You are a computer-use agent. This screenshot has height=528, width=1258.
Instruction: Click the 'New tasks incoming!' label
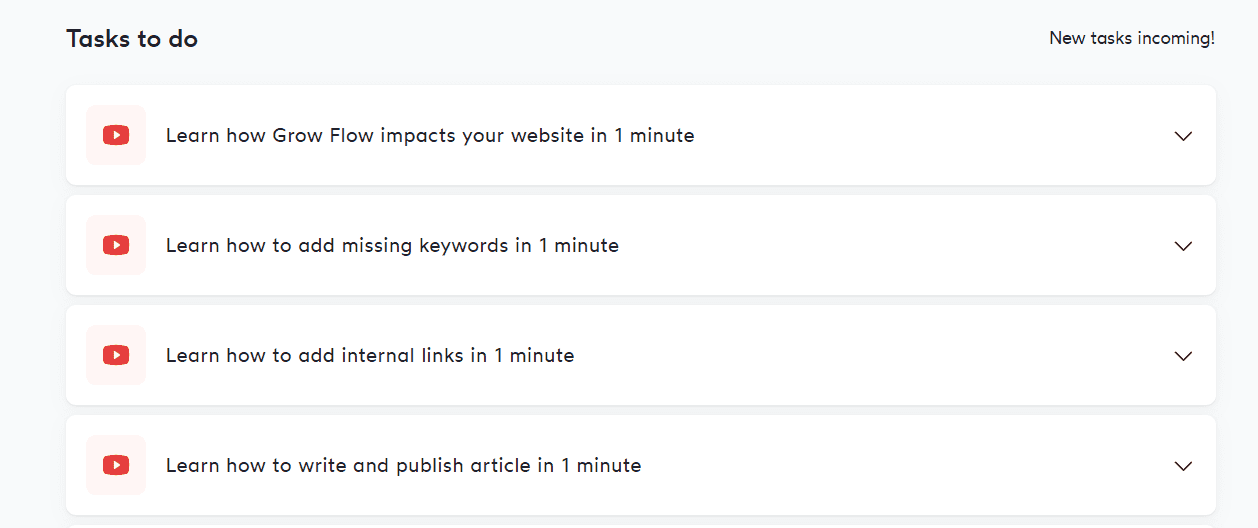point(1132,39)
